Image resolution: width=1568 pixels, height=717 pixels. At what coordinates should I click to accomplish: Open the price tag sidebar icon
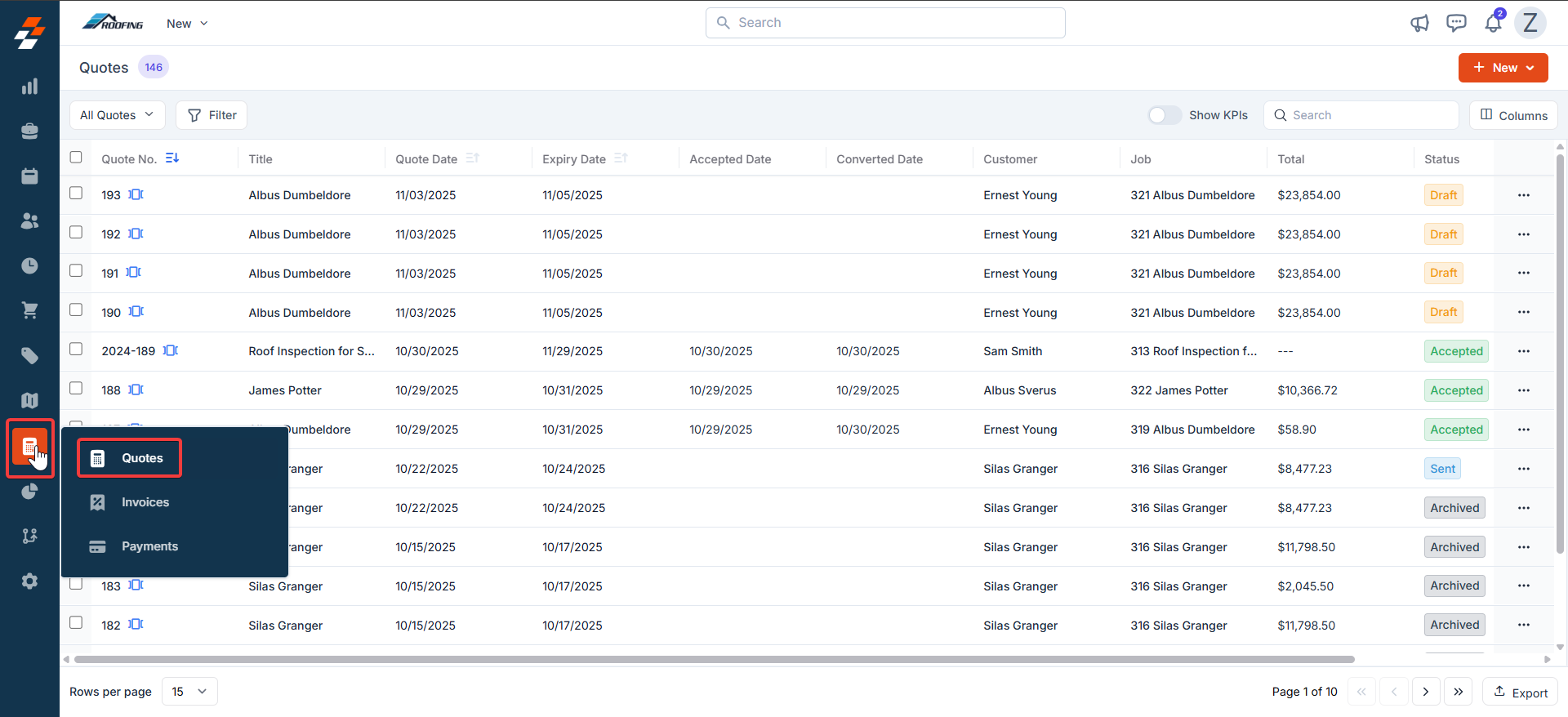[29, 355]
